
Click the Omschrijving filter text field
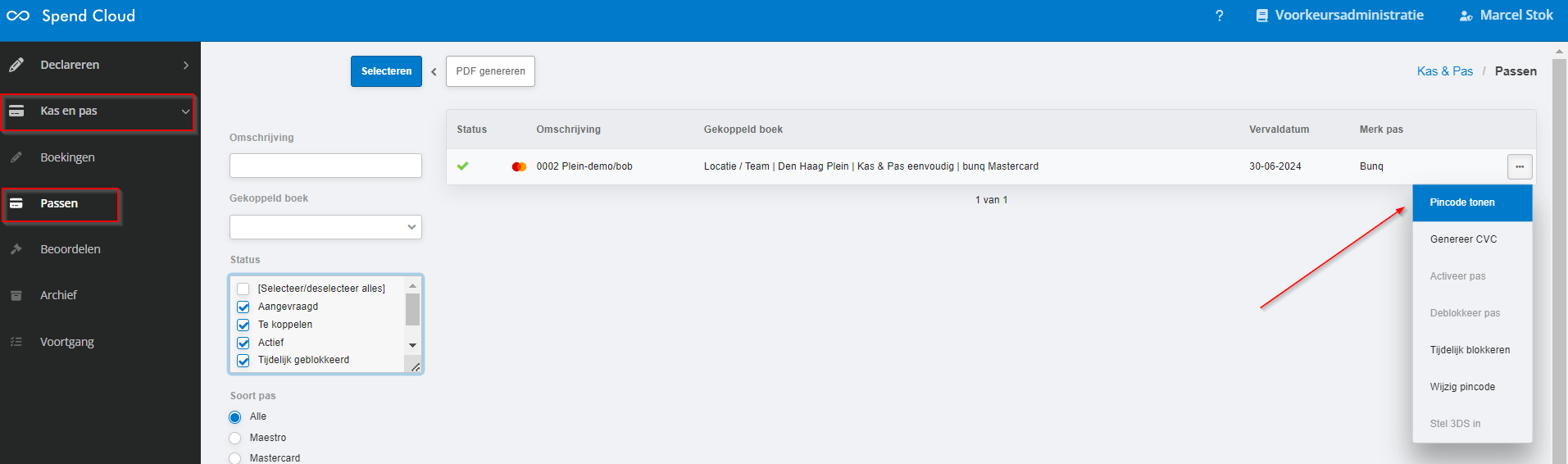point(325,166)
